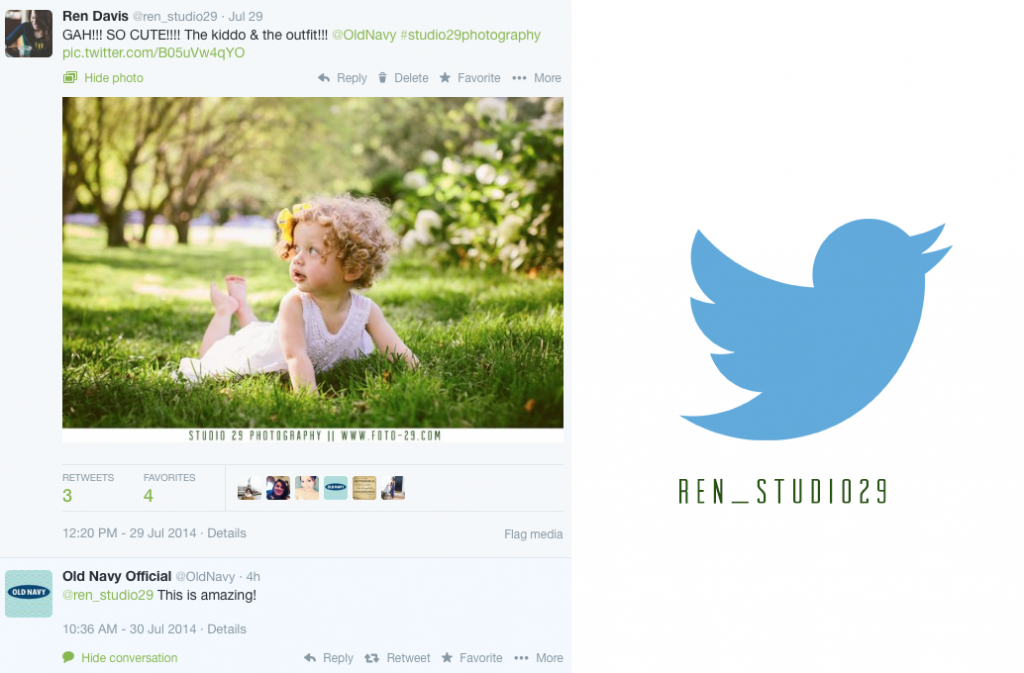Click the Retweet icon on Old Navy reply

pyautogui.click(x=372, y=658)
